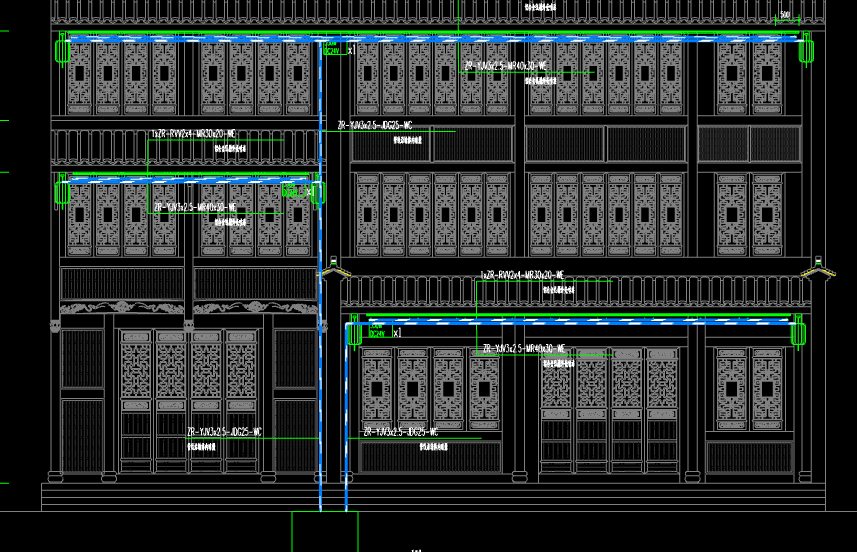Select the green lantern at the far left of the middle floor
Screen dimensions: 857x552
click(62, 192)
